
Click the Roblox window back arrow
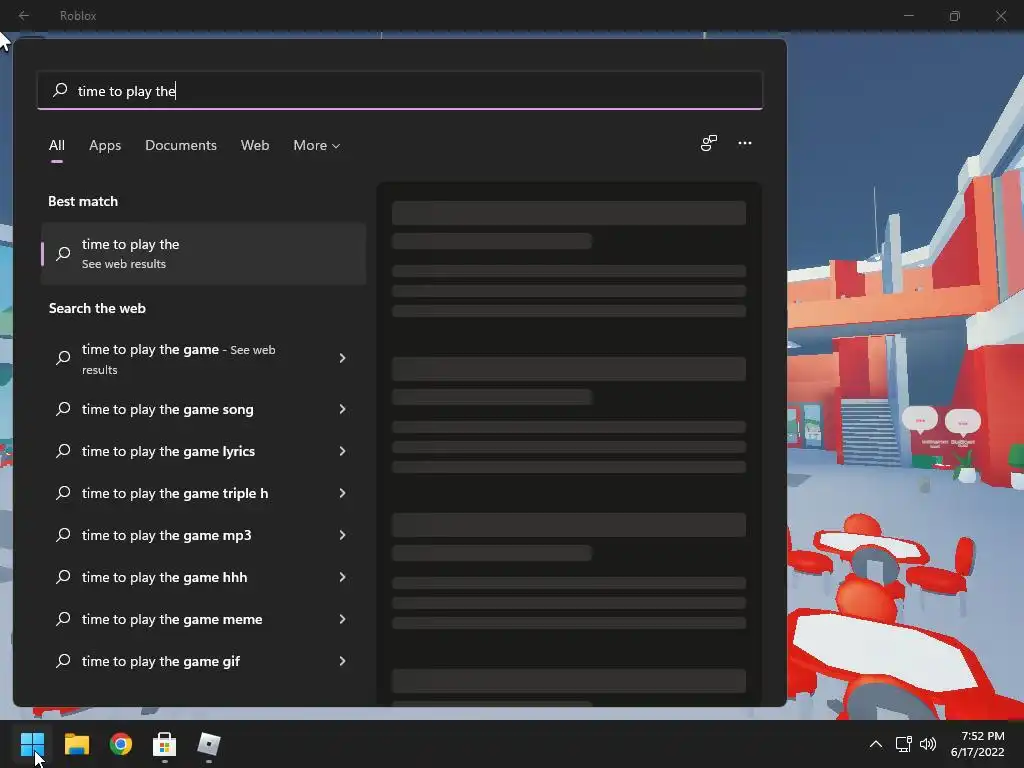pos(24,15)
